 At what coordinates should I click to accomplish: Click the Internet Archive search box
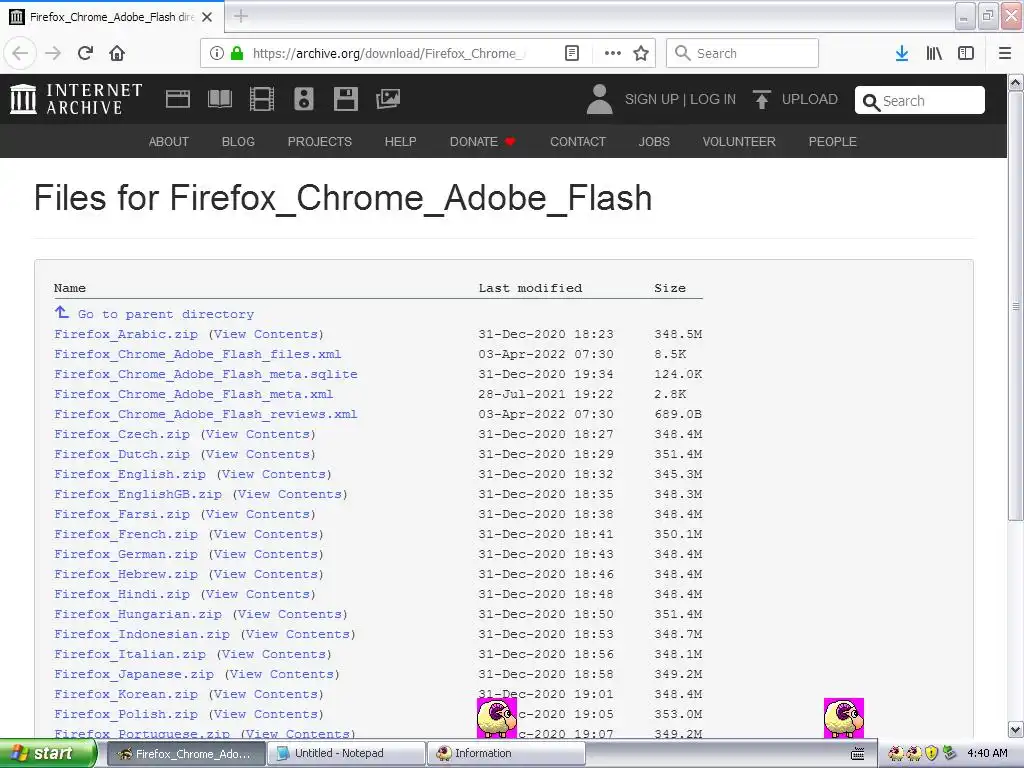(x=920, y=101)
